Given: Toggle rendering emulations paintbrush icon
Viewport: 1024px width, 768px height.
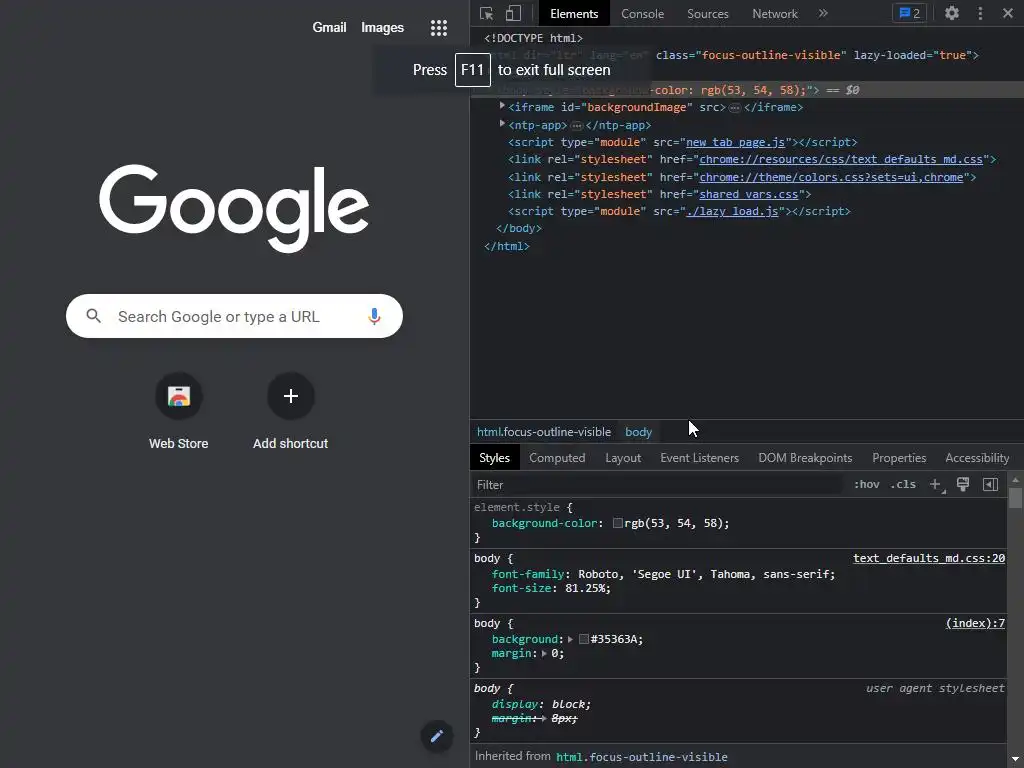Looking at the screenshot, I should (963, 484).
